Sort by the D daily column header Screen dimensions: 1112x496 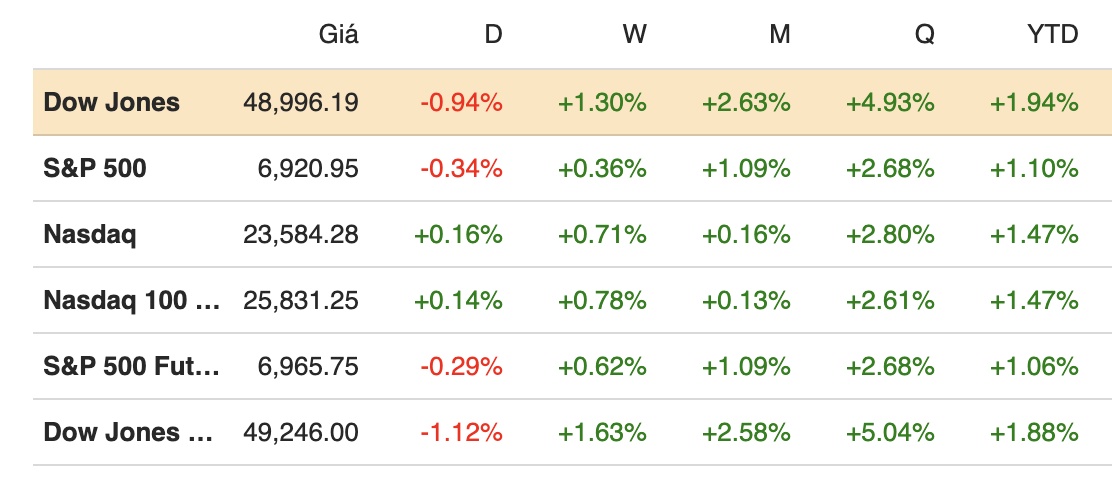coord(493,35)
